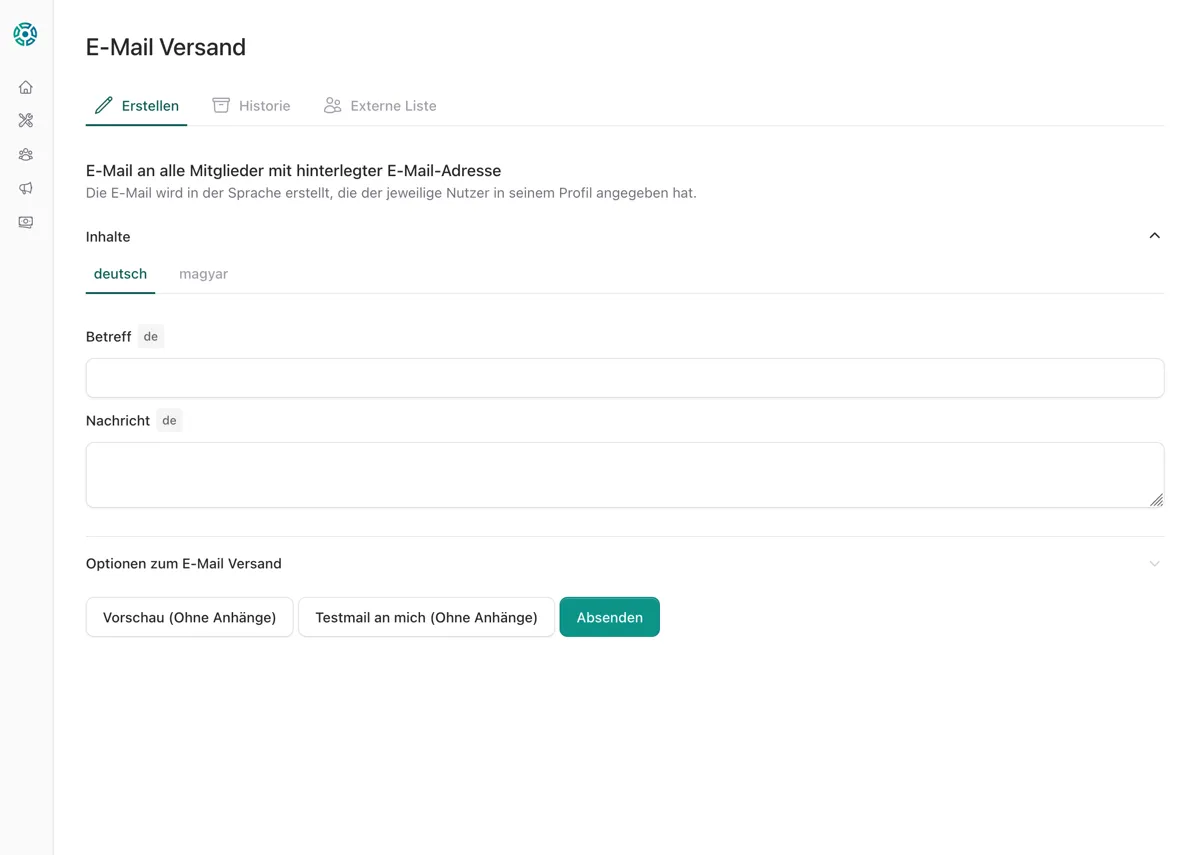Viewport: 1193px width, 855px height.
Task: Open the tools section via wrench icon
Action: point(25,120)
